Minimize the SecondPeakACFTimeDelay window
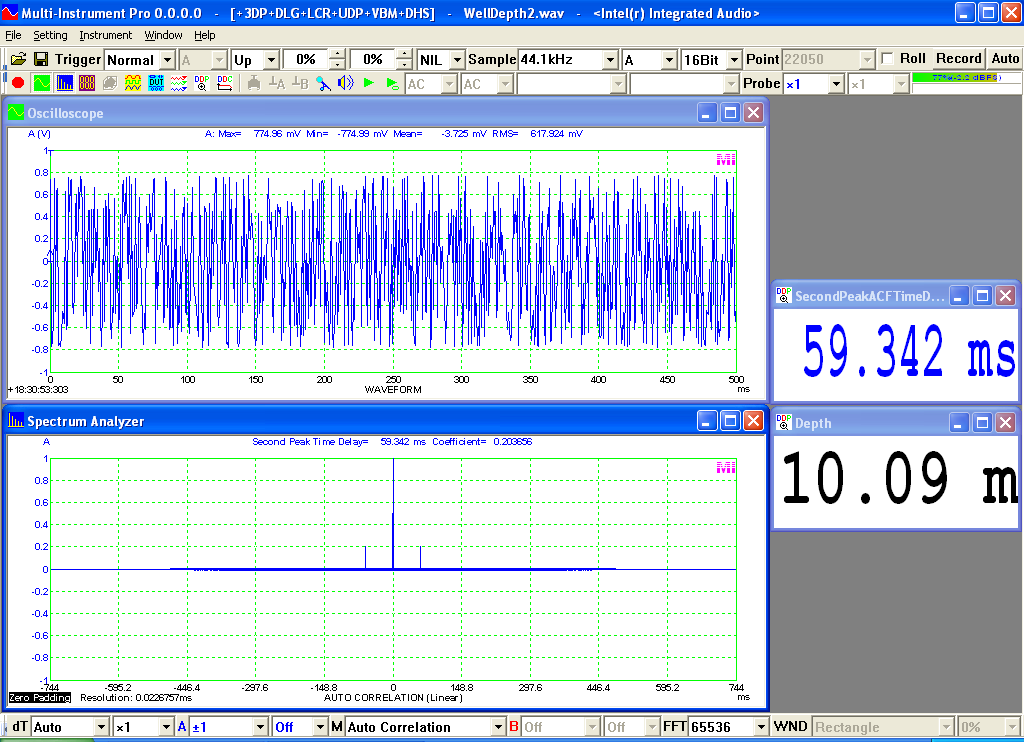The width and height of the screenshot is (1024, 742). click(x=958, y=296)
